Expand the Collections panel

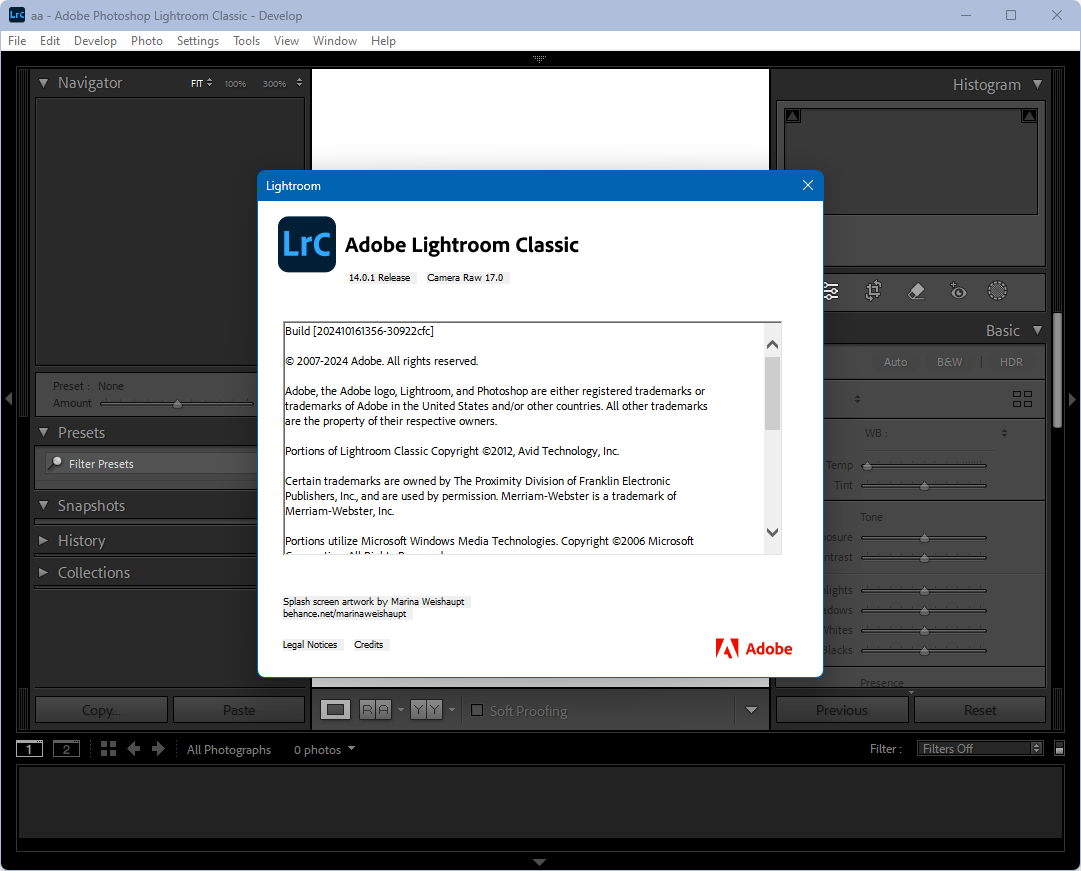click(43, 572)
